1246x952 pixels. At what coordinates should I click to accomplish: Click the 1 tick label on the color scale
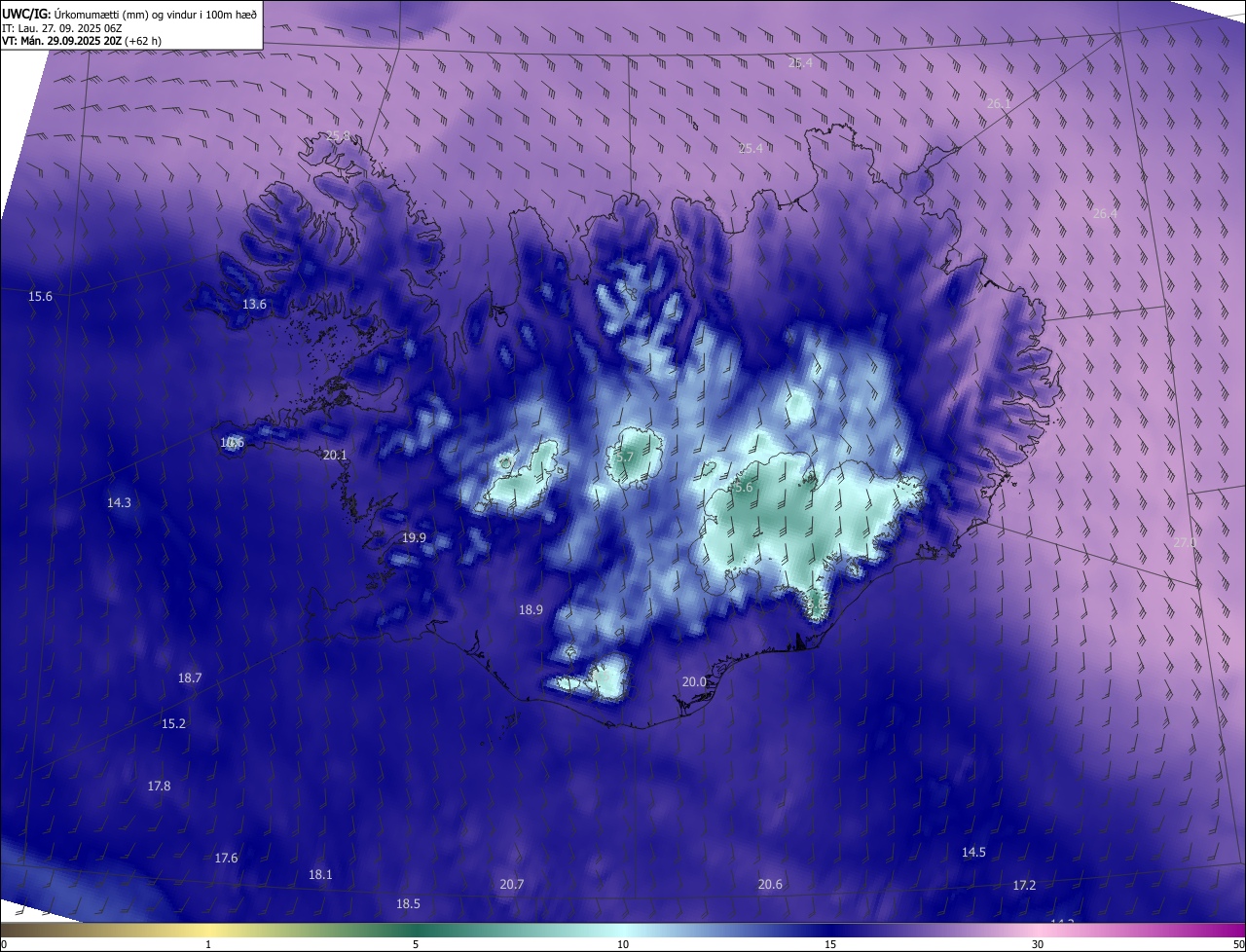[208, 944]
